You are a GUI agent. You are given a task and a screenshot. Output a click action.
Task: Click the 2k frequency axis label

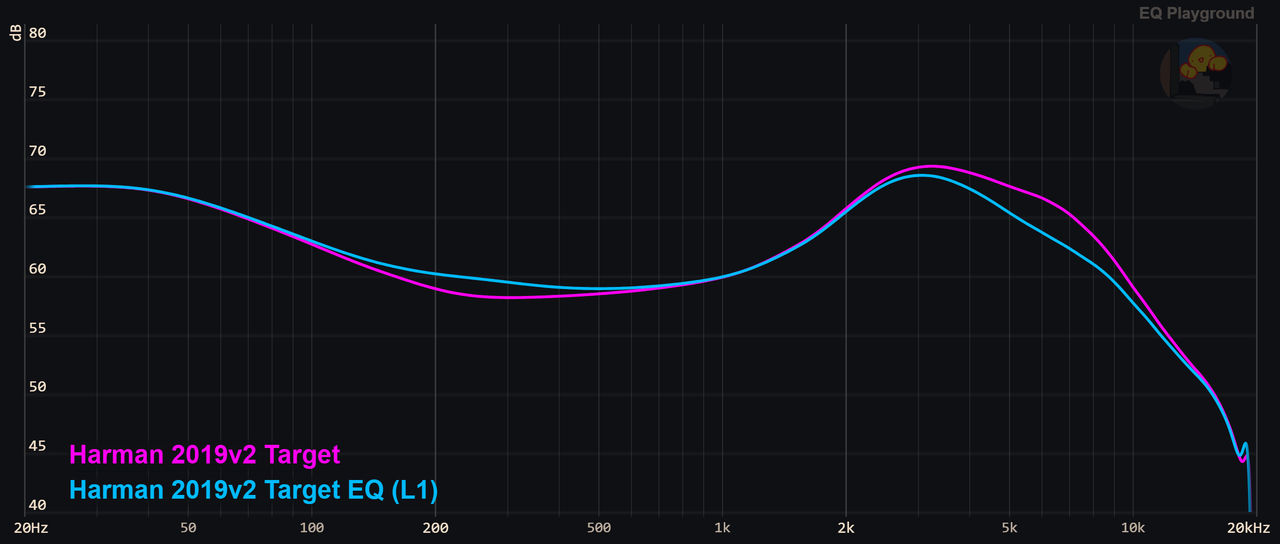pos(846,528)
